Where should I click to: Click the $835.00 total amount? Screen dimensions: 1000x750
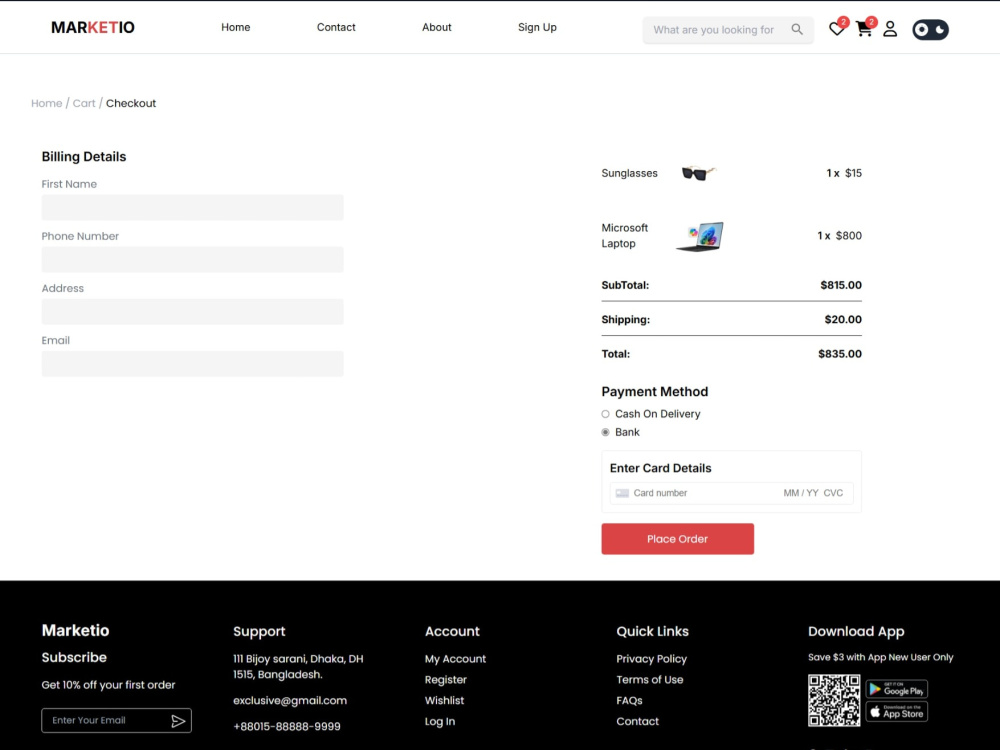tap(839, 354)
